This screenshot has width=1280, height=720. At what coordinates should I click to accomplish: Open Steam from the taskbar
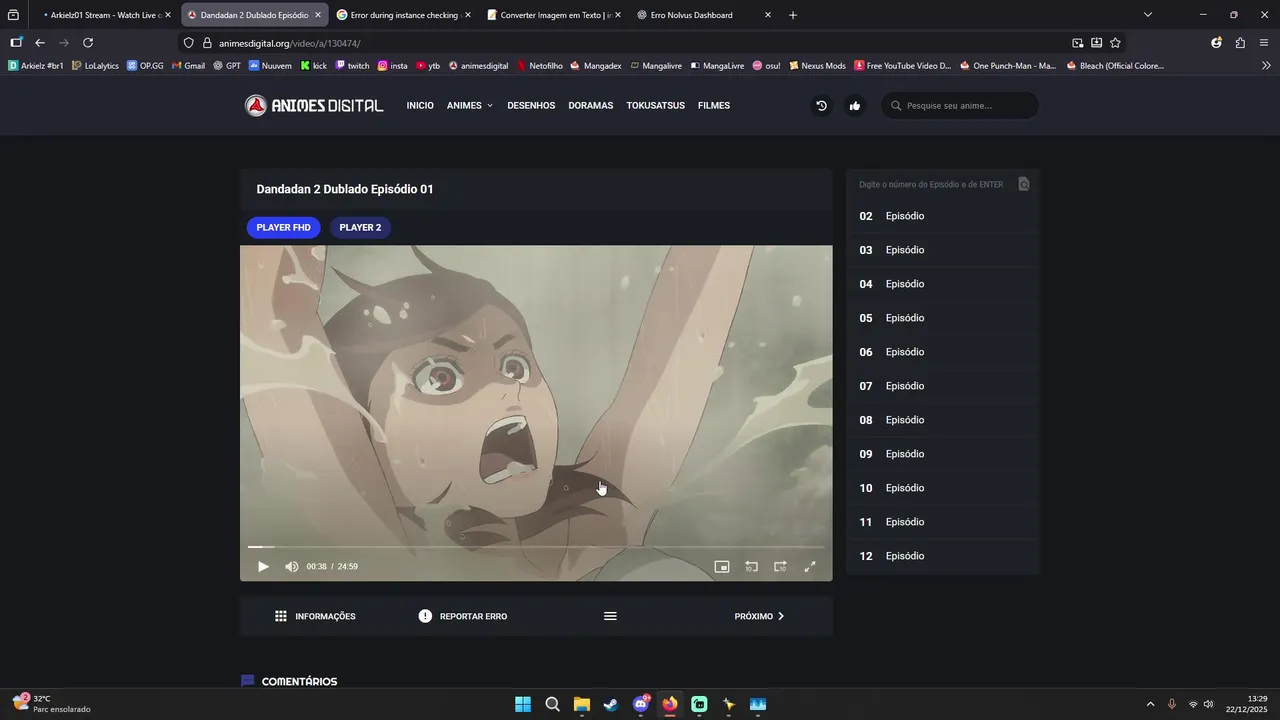[611, 704]
